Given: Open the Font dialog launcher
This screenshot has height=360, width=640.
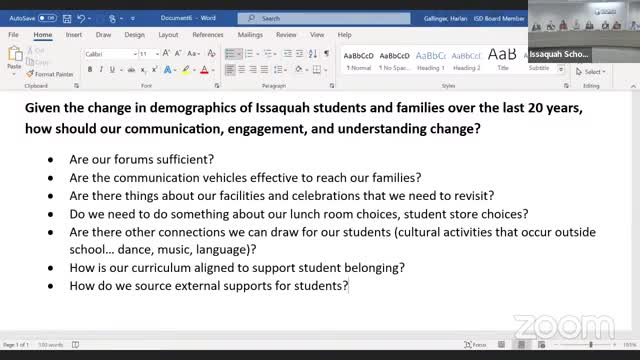Looking at the screenshot, I should (217, 86).
